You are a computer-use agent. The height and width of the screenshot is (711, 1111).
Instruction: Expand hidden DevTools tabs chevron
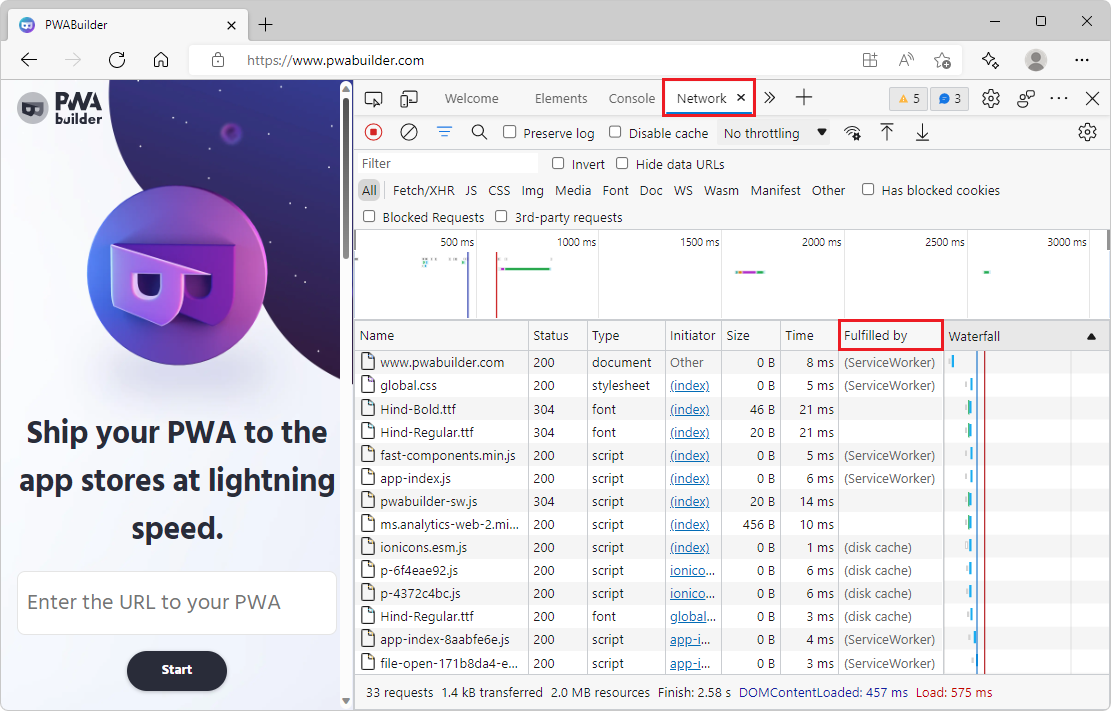(769, 97)
